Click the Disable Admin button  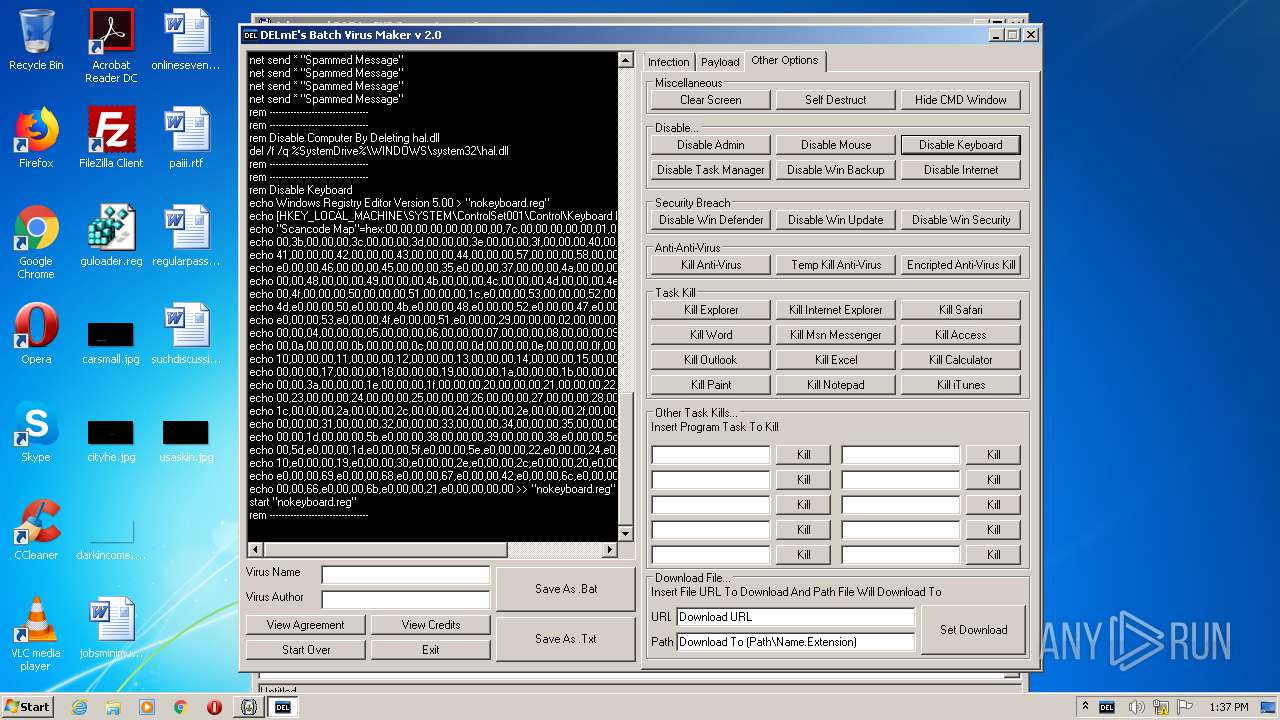pyautogui.click(x=711, y=145)
